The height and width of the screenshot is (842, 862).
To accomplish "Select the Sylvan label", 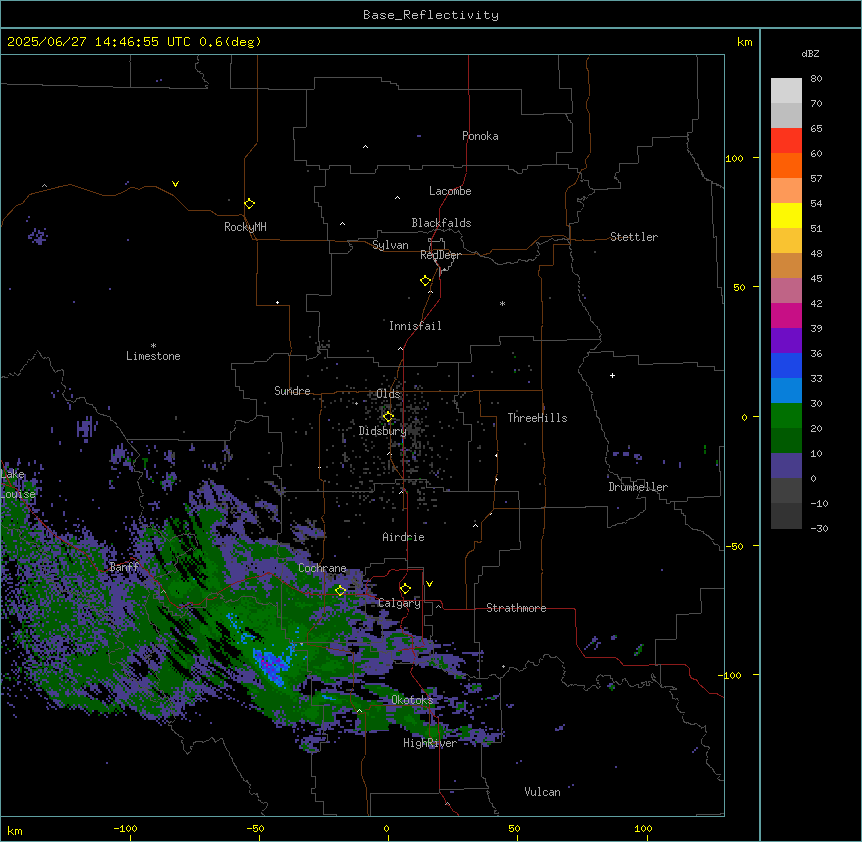I will (x=390, y=245).
